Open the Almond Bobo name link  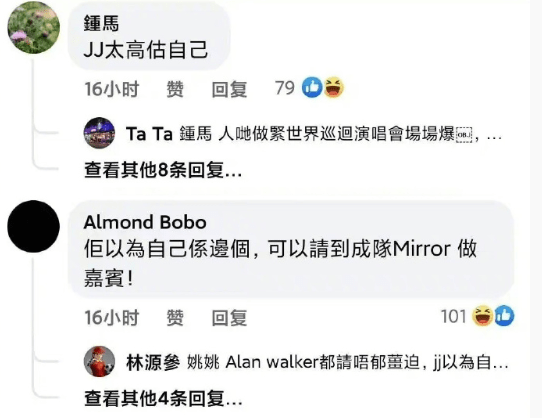[x=145, y=222]
